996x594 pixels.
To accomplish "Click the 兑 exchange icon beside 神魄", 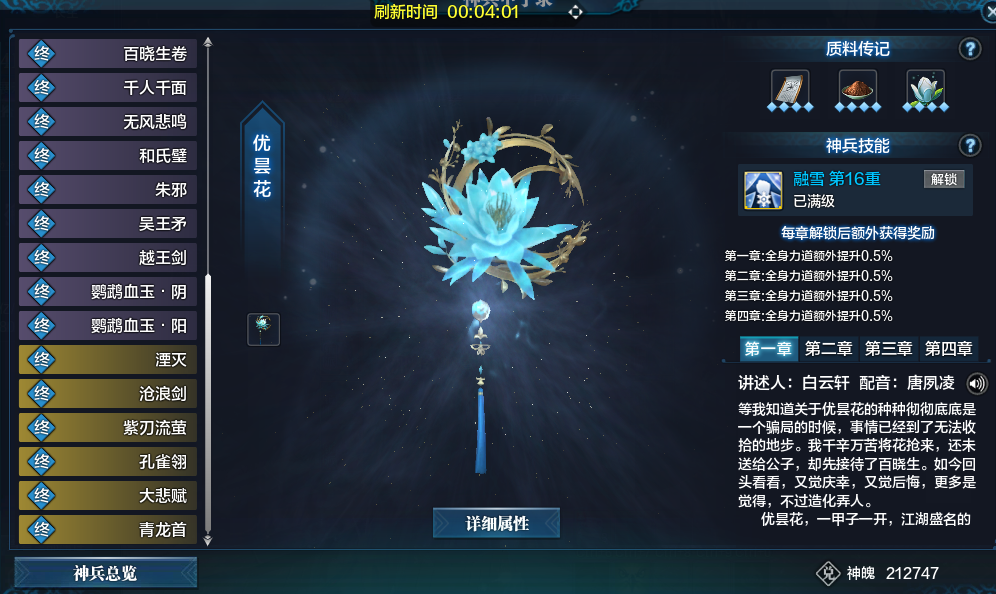I will 828,573.
